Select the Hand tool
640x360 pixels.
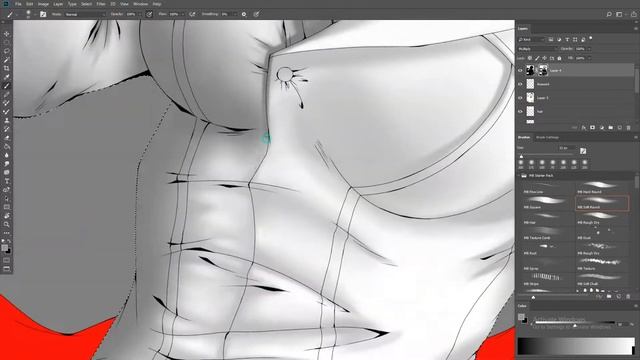point(7,216)
